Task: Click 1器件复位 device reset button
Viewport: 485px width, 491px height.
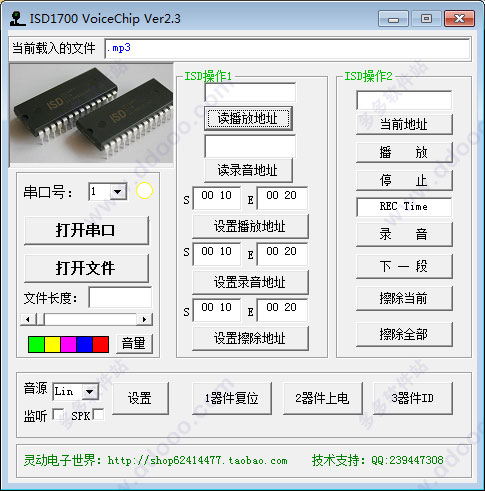Action: click(232, 398)
